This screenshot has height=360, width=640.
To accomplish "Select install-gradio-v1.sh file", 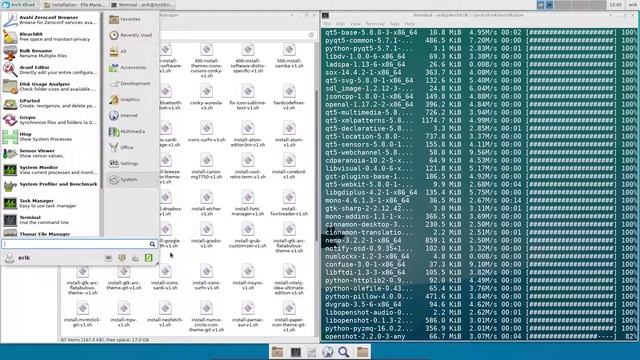I will 207,236.
